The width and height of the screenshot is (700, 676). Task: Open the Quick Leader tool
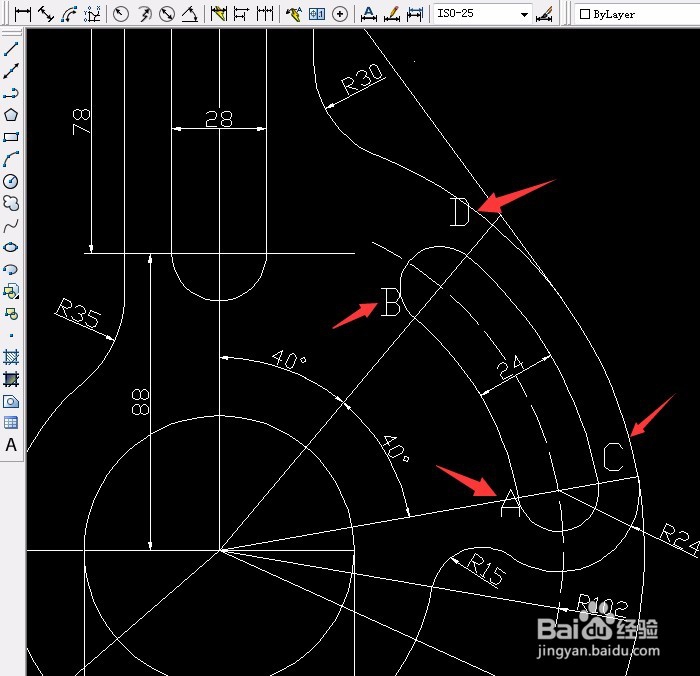(293, 14)
